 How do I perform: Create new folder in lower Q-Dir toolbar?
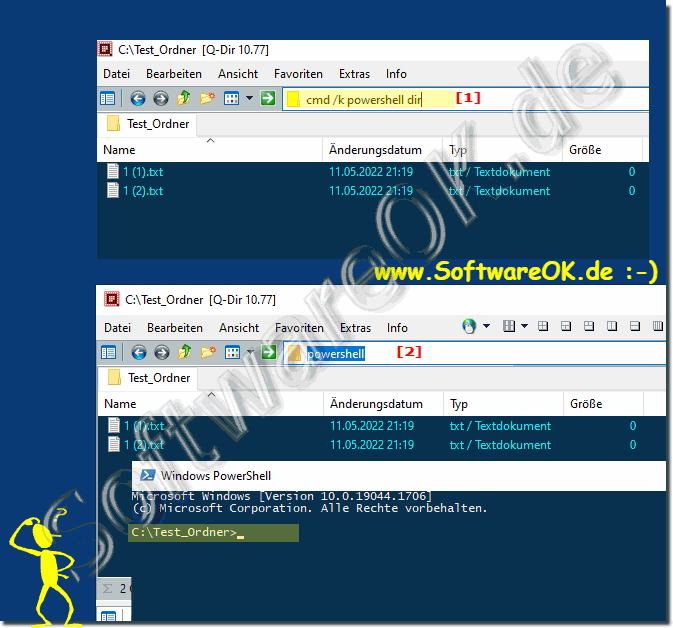208,352
